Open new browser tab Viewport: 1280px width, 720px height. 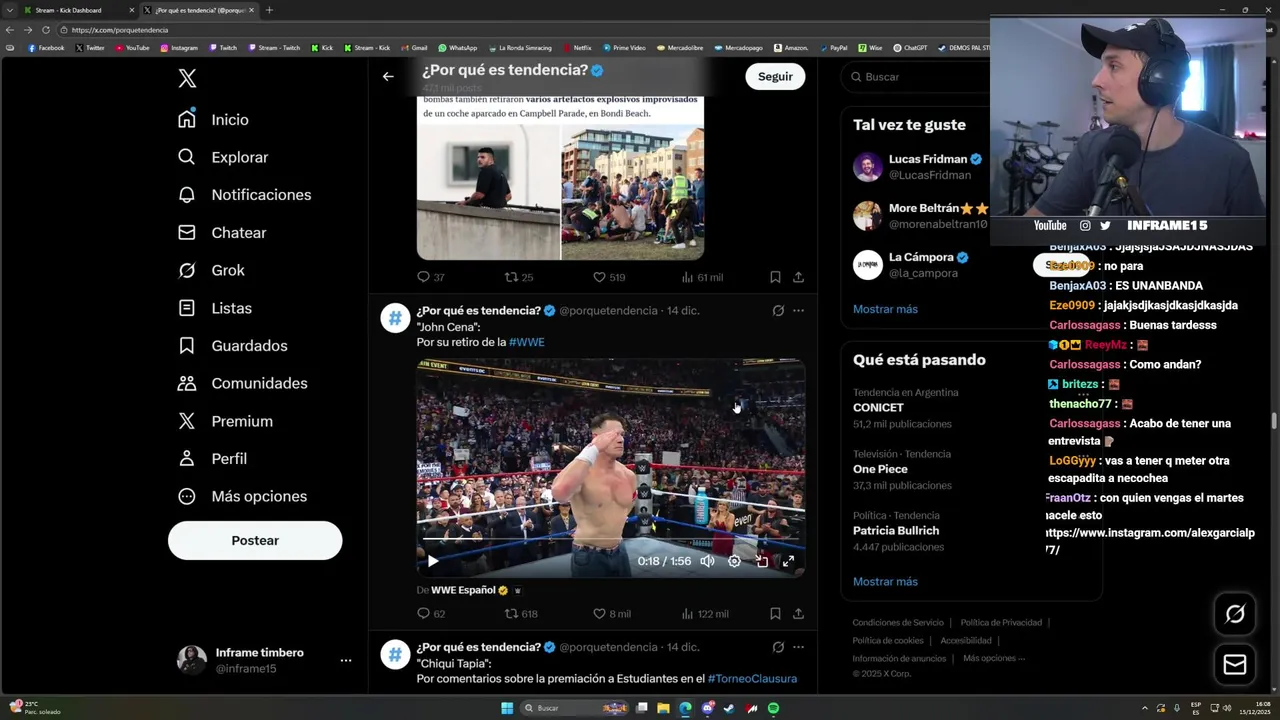(269, 10)
